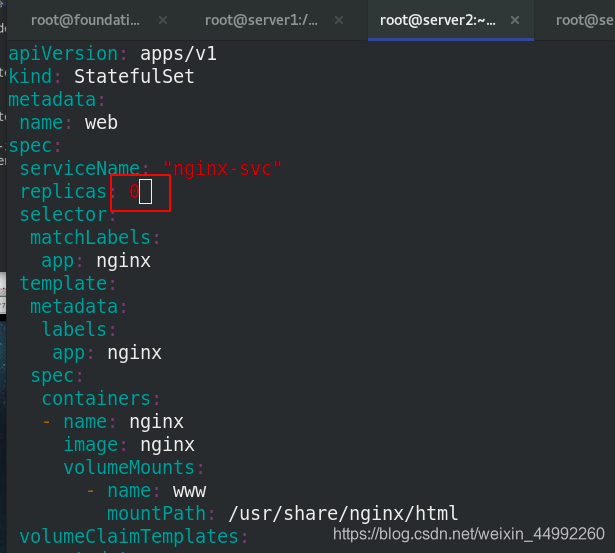This screenshot has height=553, width=615.
Task: Click the StatefulSet kind value
Action: coord(134,76)
